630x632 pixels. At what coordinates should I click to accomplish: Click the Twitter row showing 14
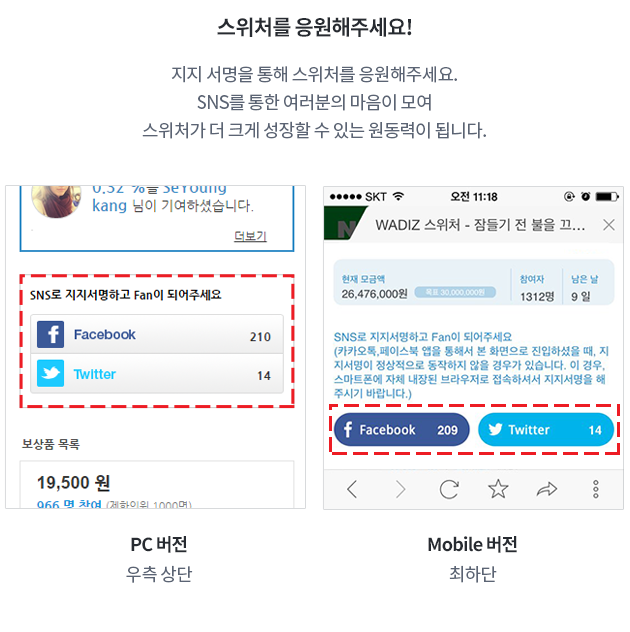tap(157, 374)
